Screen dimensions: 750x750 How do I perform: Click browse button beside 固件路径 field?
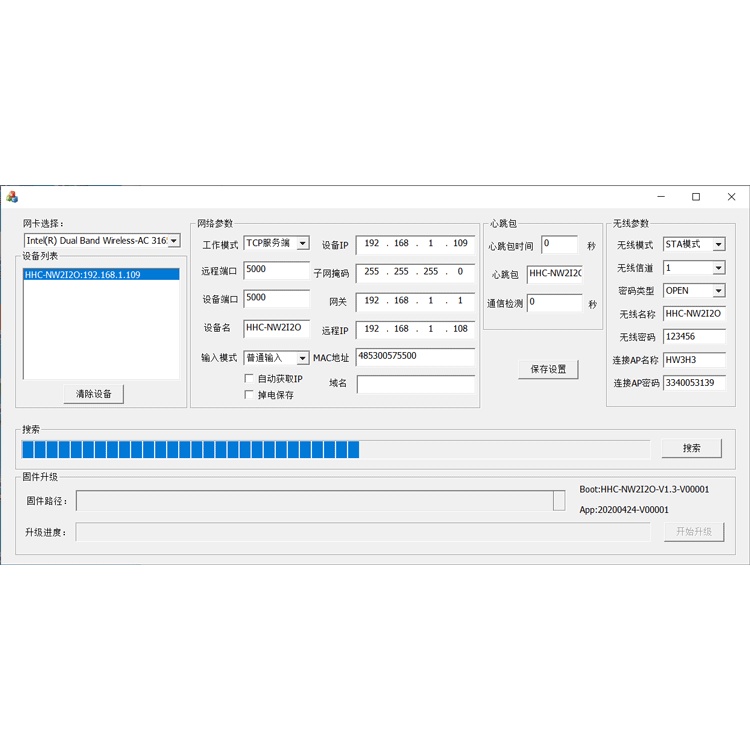559,500
